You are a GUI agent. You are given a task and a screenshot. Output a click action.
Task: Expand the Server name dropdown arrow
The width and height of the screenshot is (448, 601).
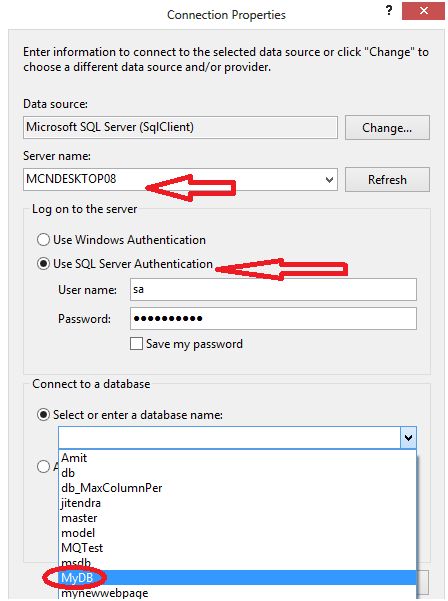click(329, 179)
